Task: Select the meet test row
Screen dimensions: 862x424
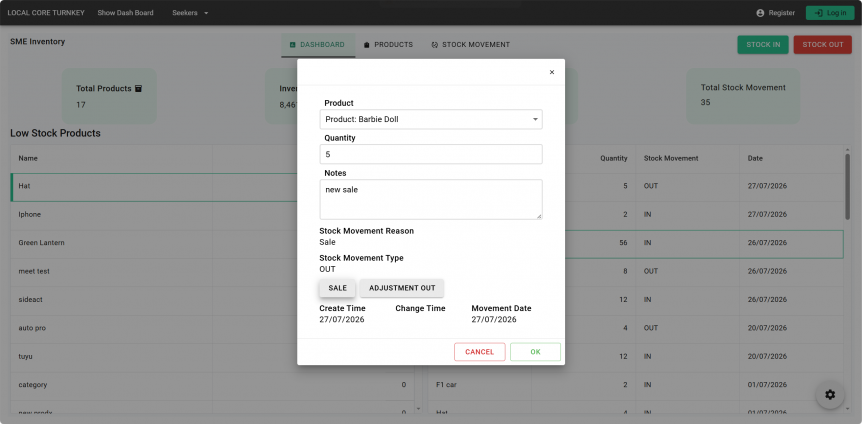Action: tap(213, 271)
